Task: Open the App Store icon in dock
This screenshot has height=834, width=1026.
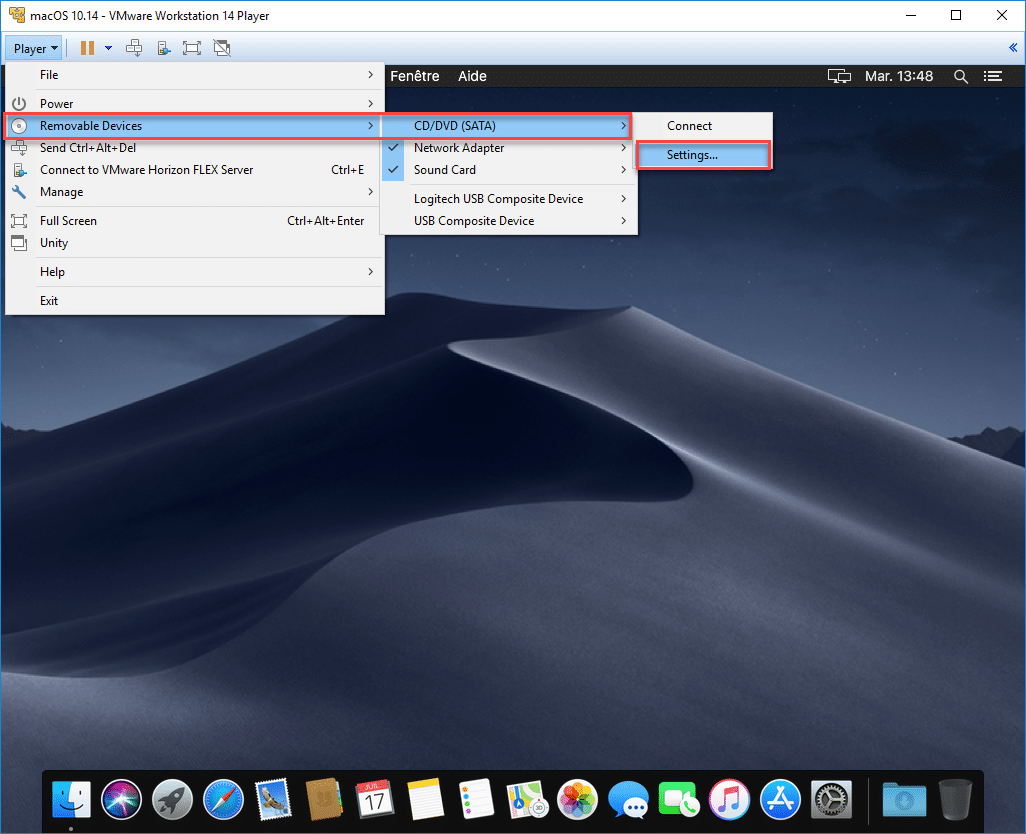Action: coord(780,799)
